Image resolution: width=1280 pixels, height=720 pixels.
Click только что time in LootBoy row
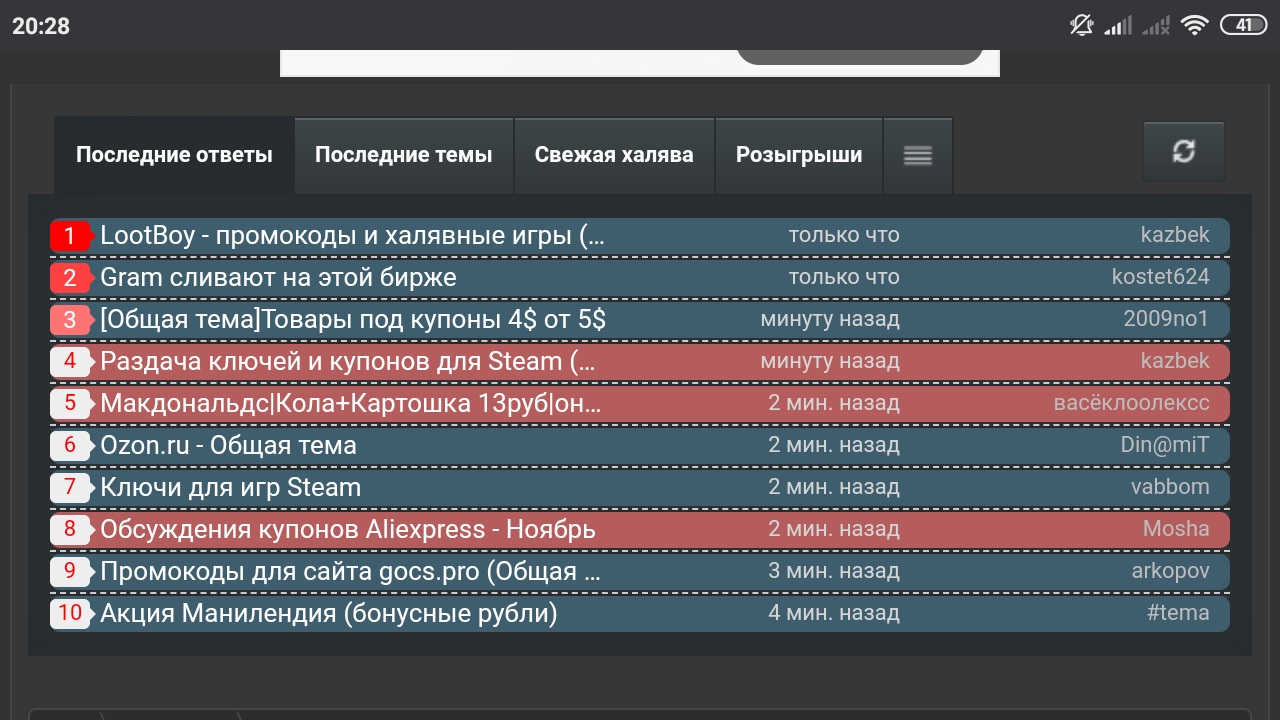click(x=844, y=235)
